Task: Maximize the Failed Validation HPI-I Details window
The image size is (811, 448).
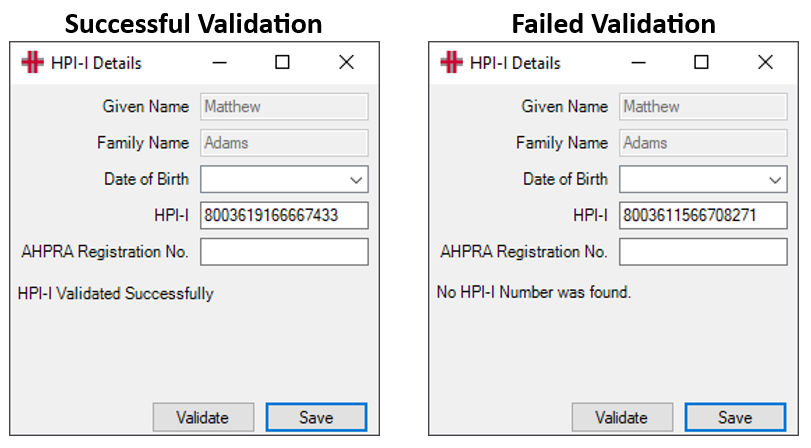Action: 701,63
